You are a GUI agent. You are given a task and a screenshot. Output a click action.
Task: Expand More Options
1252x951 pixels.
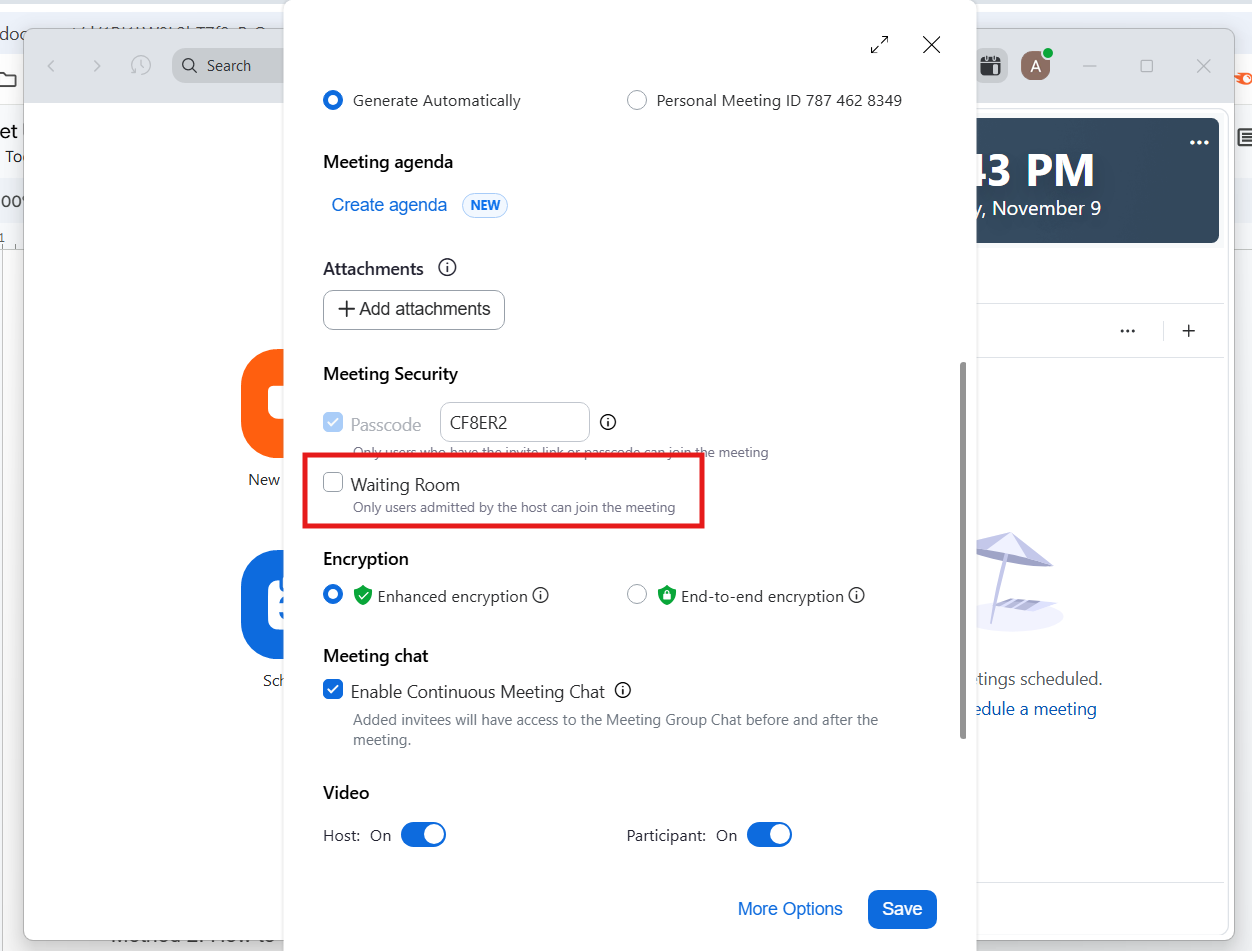click(790, 909)
